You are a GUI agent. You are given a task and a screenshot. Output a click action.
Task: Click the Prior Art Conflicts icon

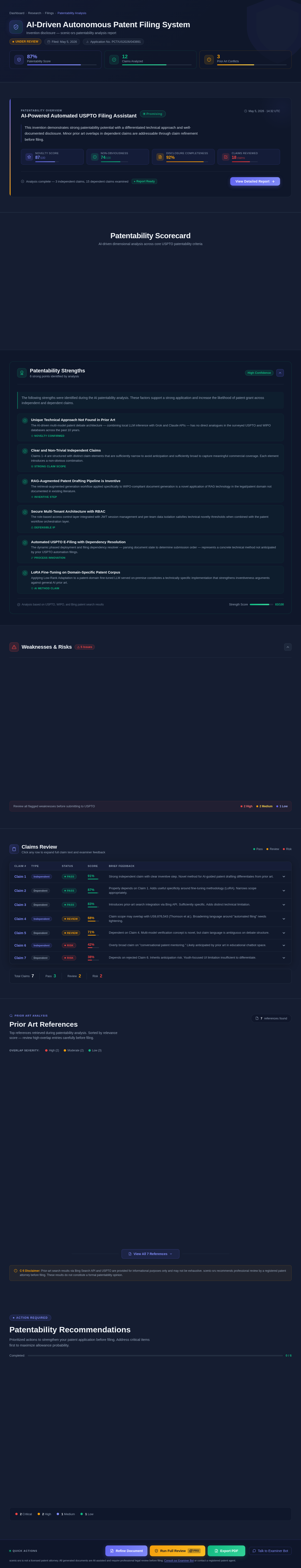coord(209,60)
